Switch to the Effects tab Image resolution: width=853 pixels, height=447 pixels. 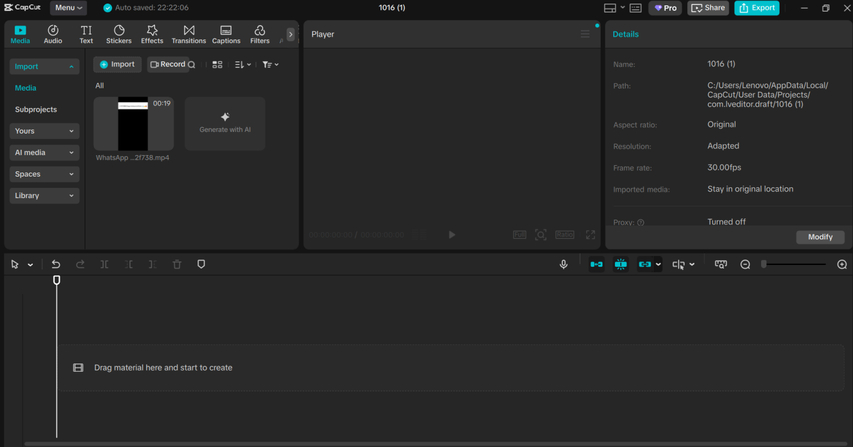pos(152,34)
